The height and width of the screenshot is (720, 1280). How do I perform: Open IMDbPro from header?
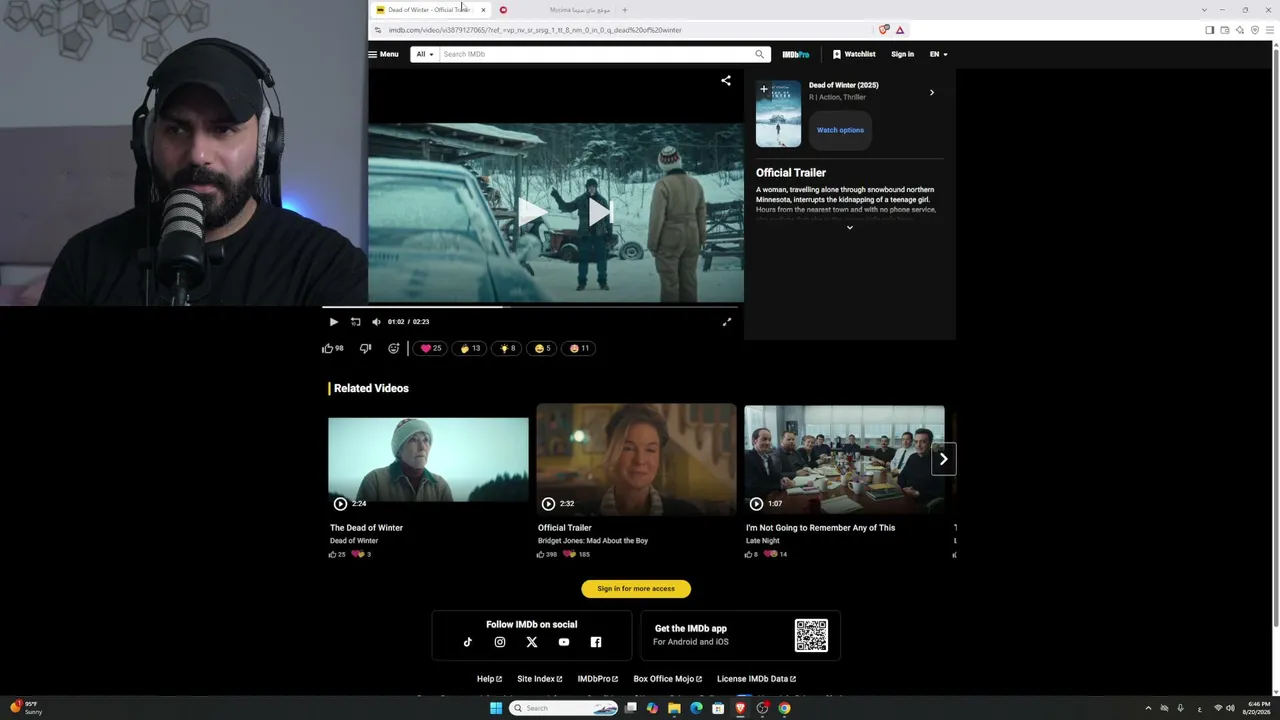pos(796,54)
